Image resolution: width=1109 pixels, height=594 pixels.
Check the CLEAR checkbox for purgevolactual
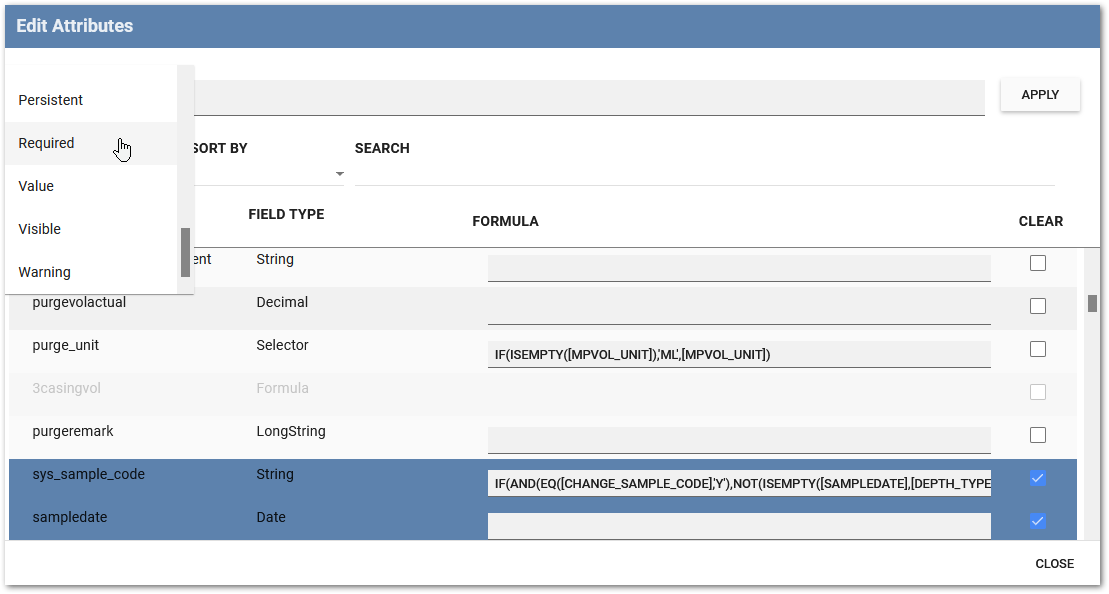click(1037, 306)
